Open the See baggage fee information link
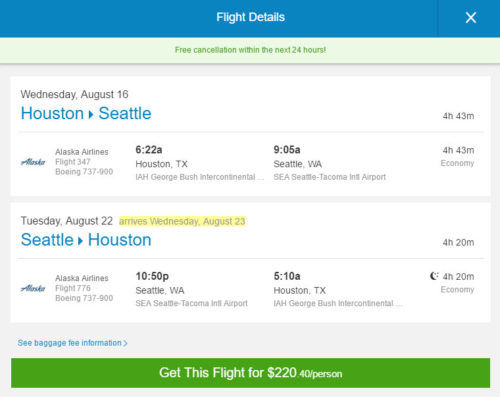Viewport: 500px width, 397px height. (x=72, y=343)
